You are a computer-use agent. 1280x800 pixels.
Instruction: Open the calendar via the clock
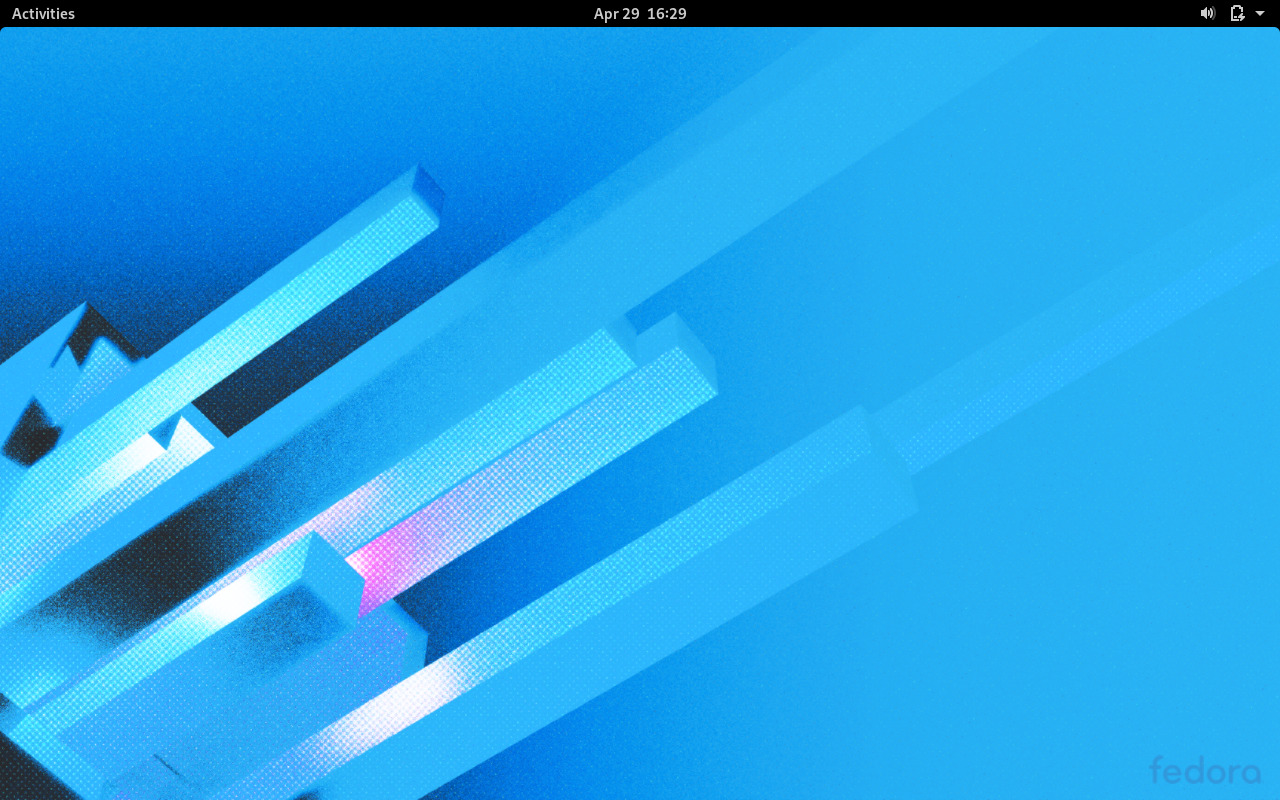[640, 13]
